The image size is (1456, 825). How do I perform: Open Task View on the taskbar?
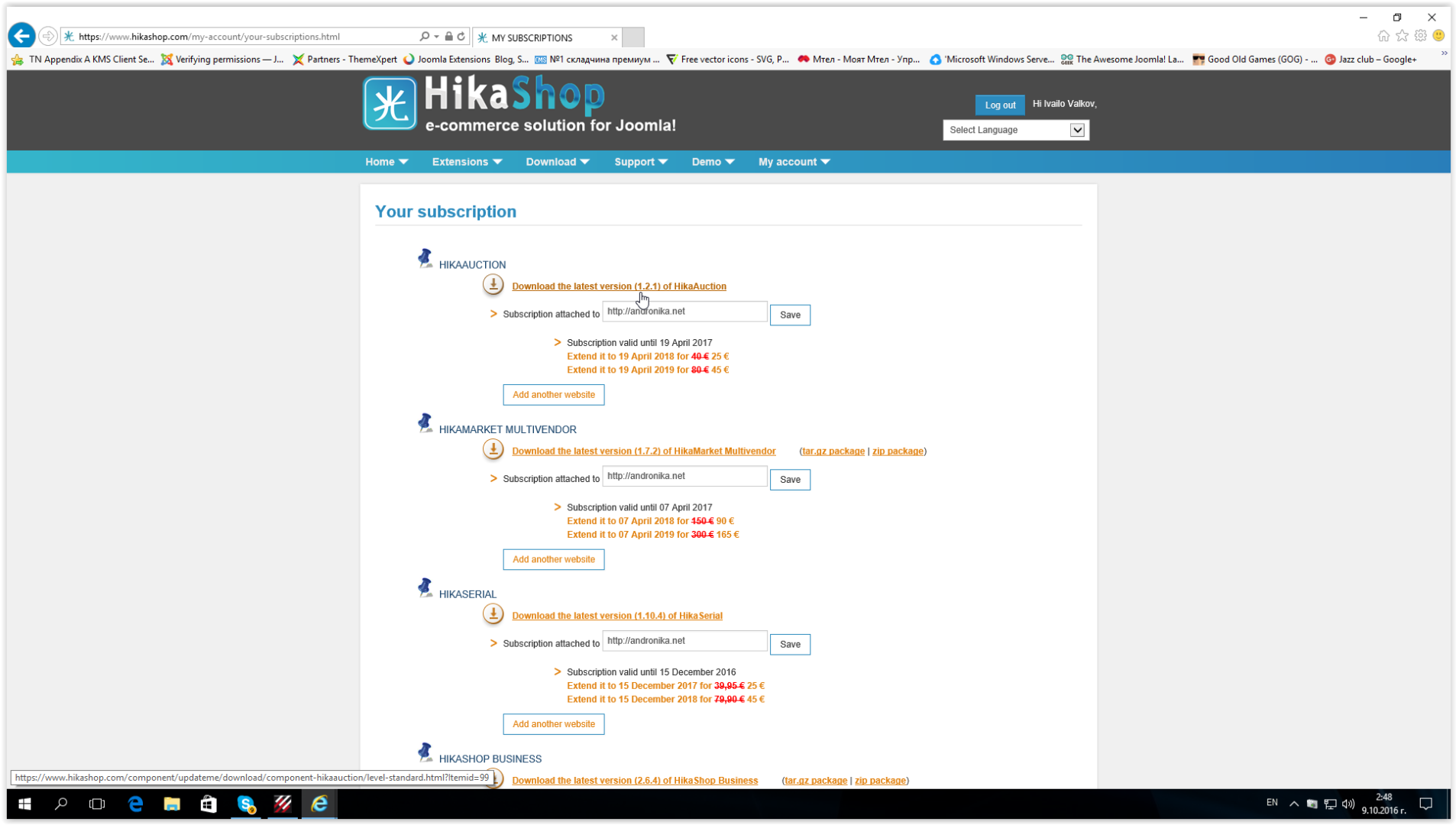pos(97,804)
